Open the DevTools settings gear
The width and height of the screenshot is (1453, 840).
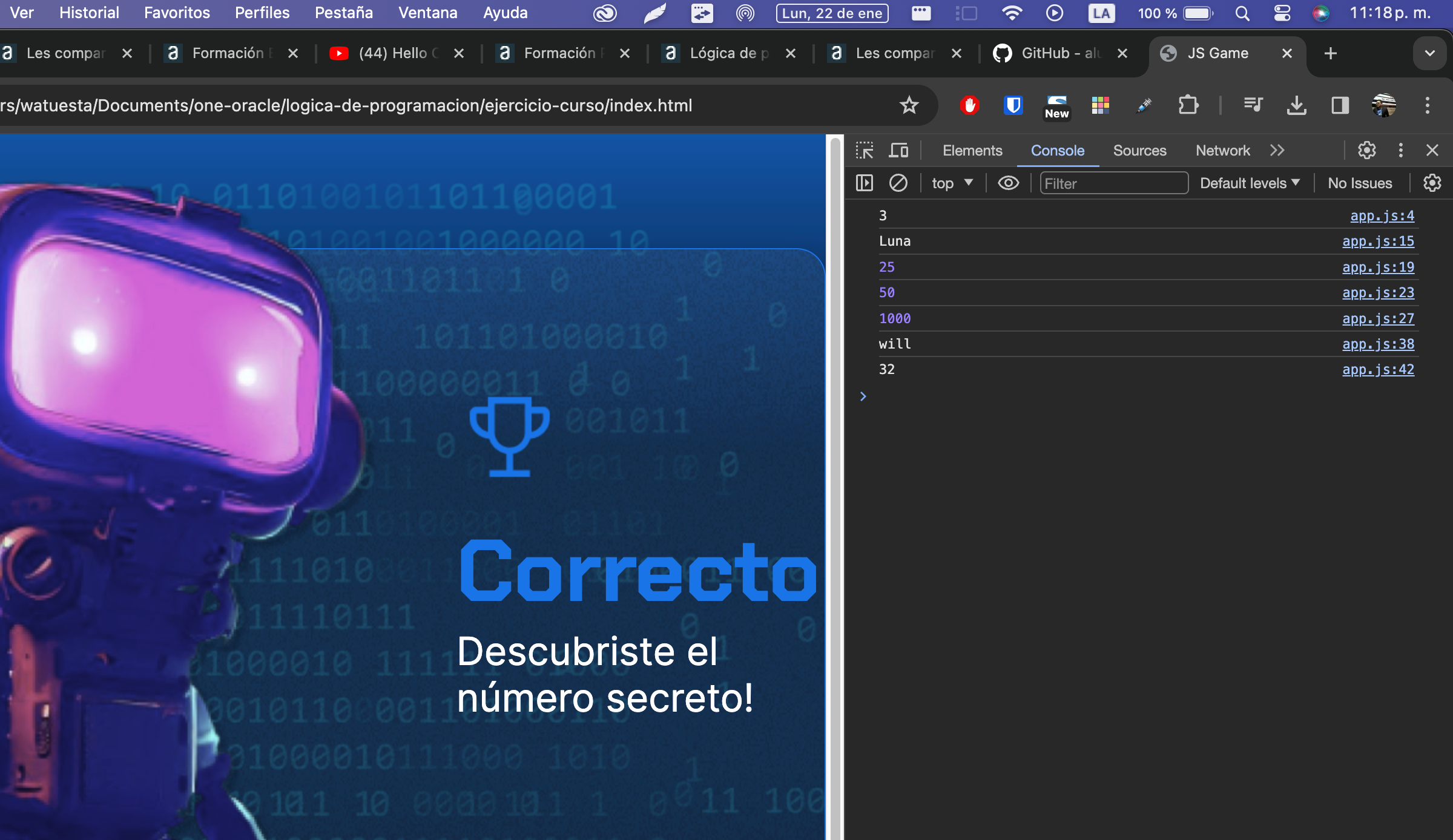point(1367,150)
